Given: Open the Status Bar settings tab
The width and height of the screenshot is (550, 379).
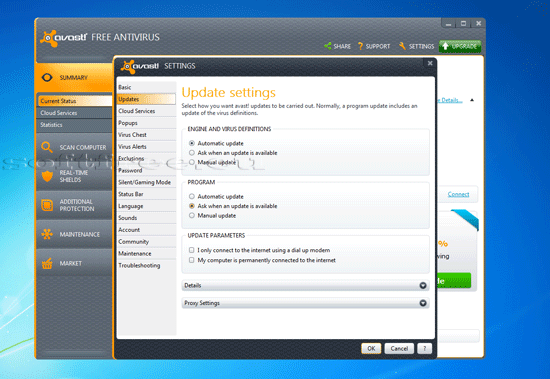Looking at the screenshot, I should [x=146, y=194].
